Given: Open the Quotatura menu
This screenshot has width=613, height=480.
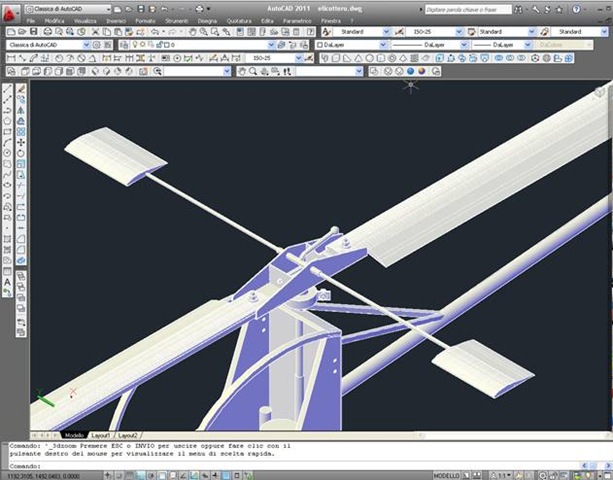Looking at the screenshot, I should point(240,20).
